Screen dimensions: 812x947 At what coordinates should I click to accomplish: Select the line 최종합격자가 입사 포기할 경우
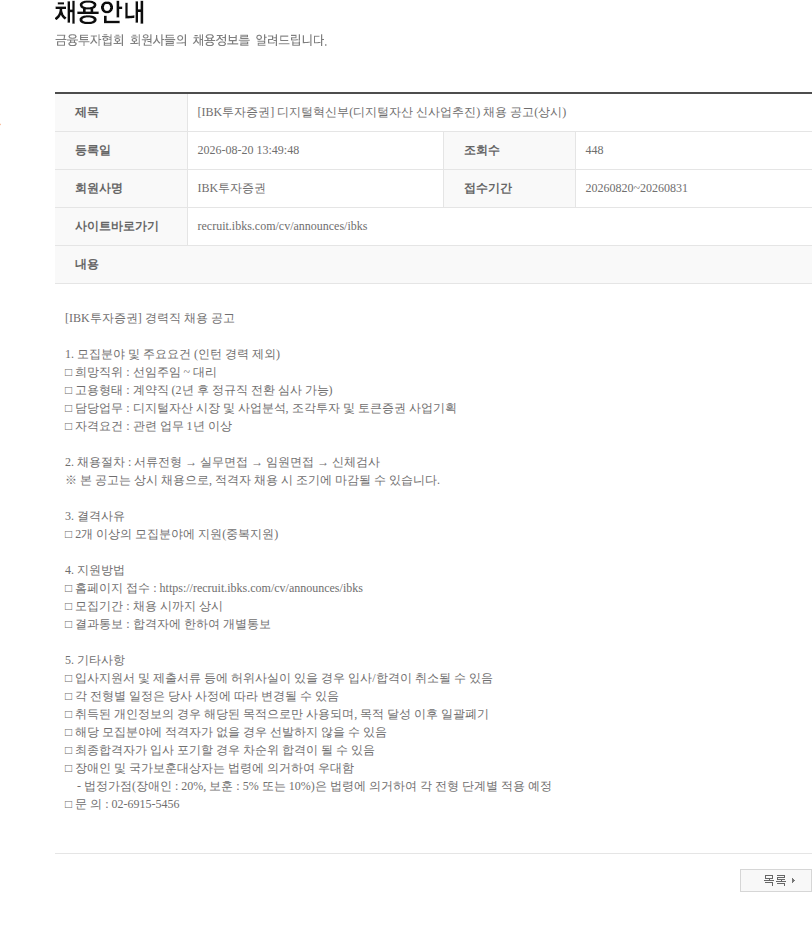[219, 750]
